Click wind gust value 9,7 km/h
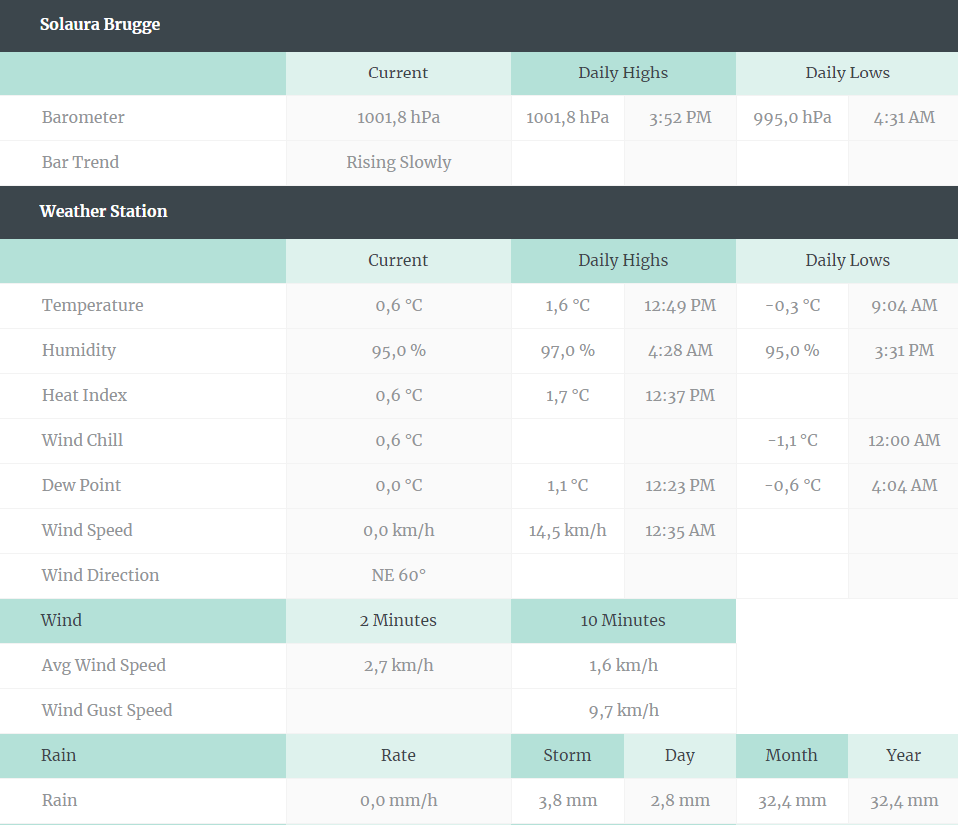958x825 pixels. [623, 711]
